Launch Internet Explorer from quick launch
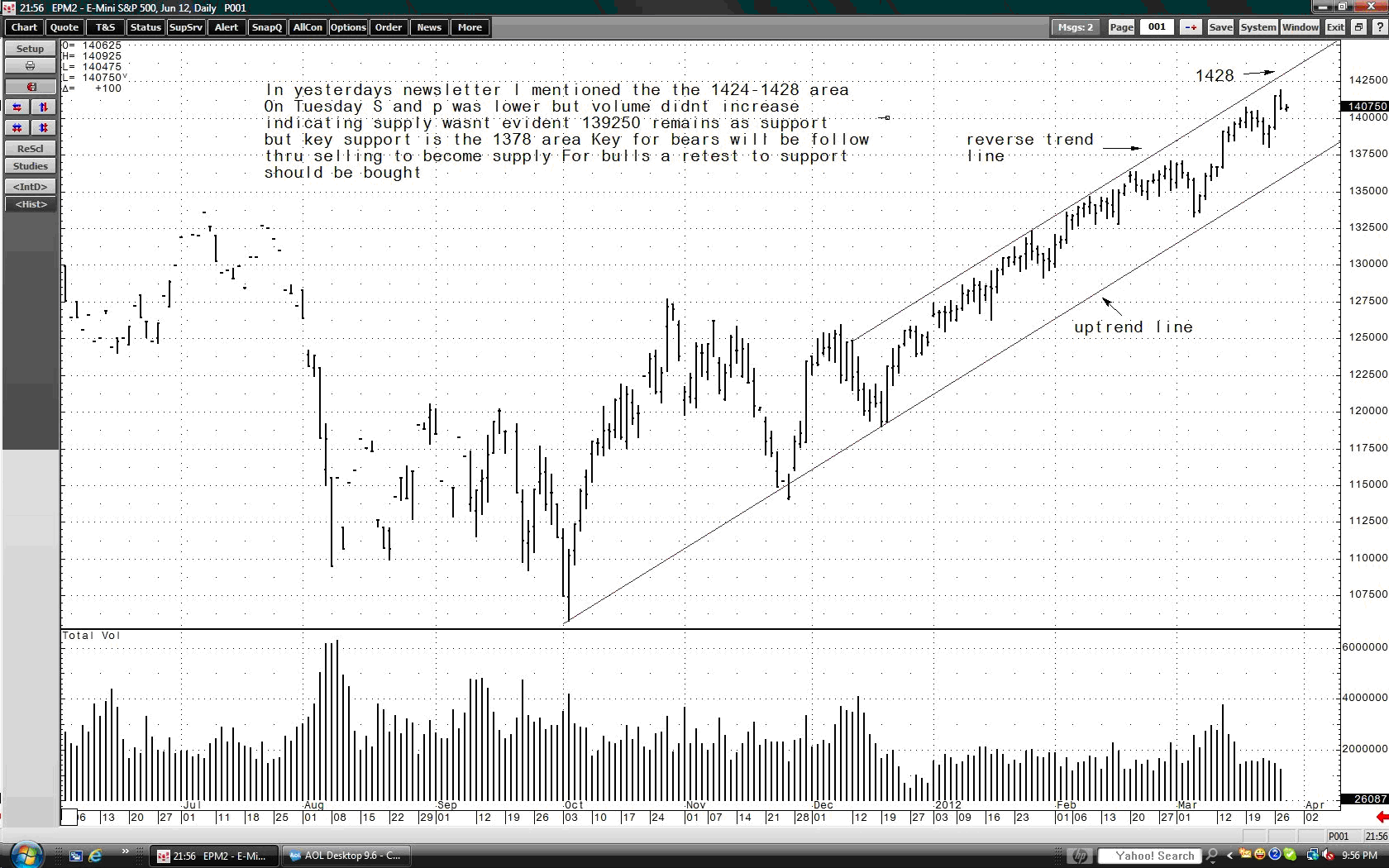 pyautogui.click(x=95, y=856)
